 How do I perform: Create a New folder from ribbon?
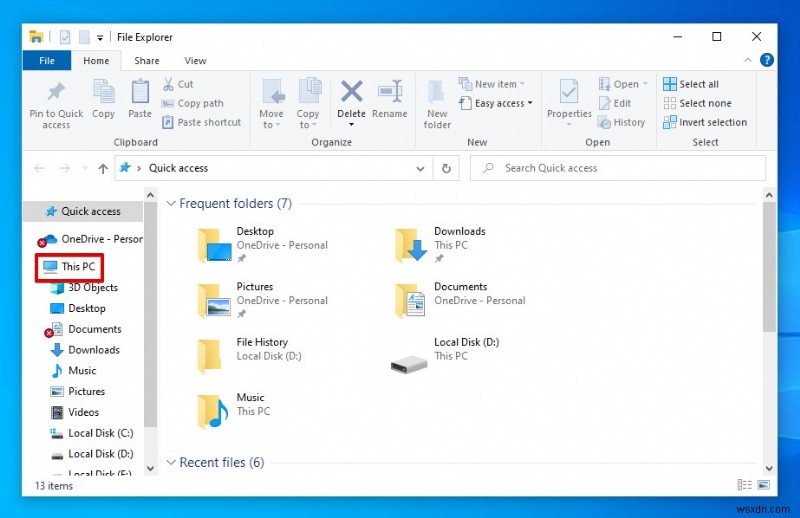click(x=437, y=105)
